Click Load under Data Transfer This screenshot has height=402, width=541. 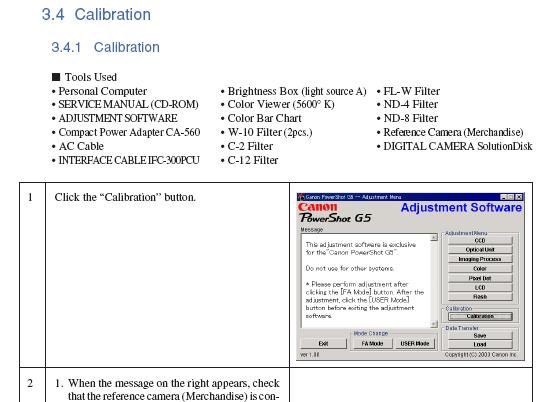480,344
